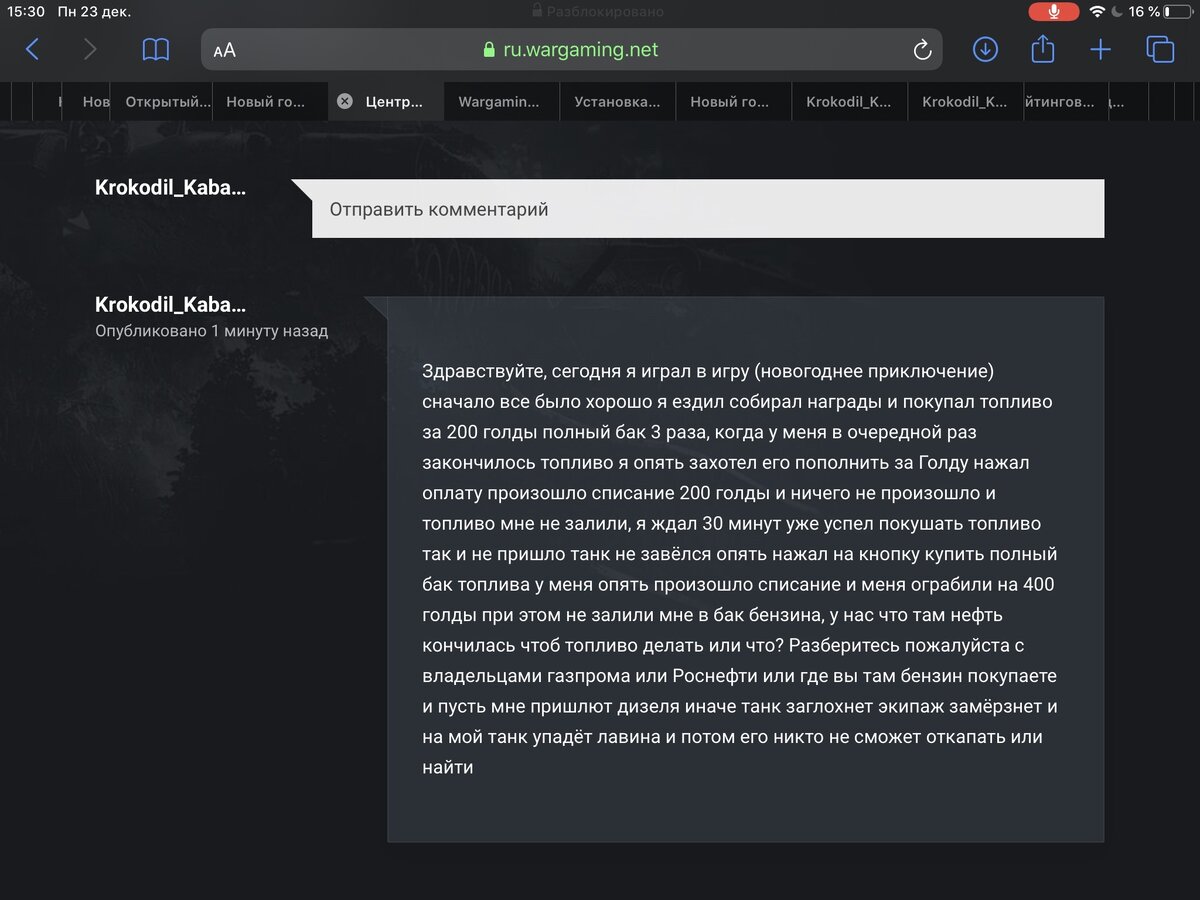This screenshot has width=1200, height=900.
Task: Go back using the Safari back arrow
Action: 32,49
